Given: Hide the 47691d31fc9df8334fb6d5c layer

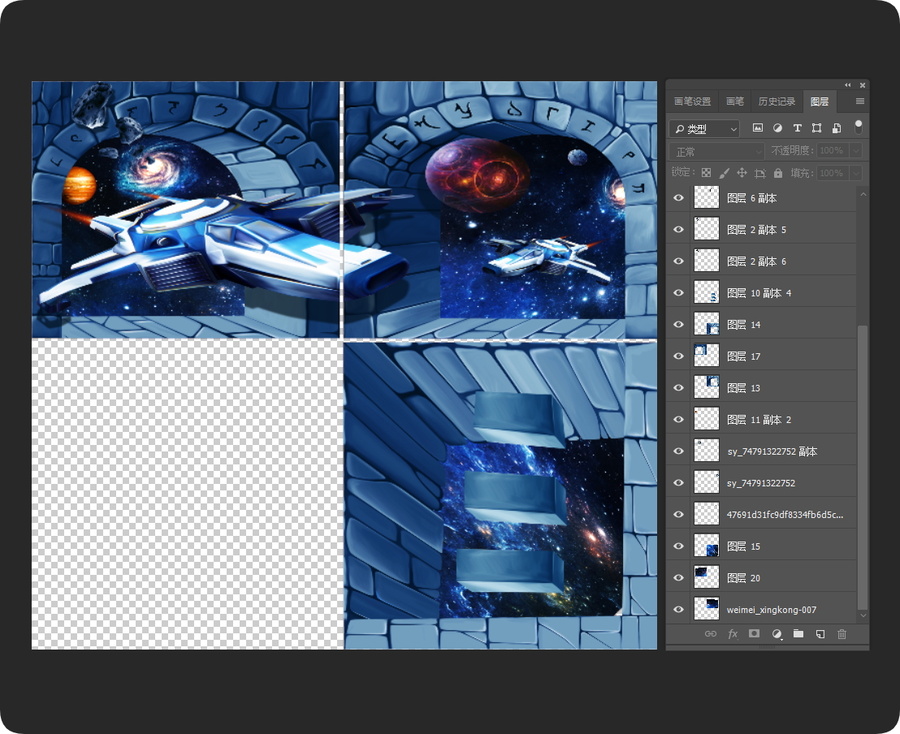Looking at the screenshot, I should tap(678, 514).
